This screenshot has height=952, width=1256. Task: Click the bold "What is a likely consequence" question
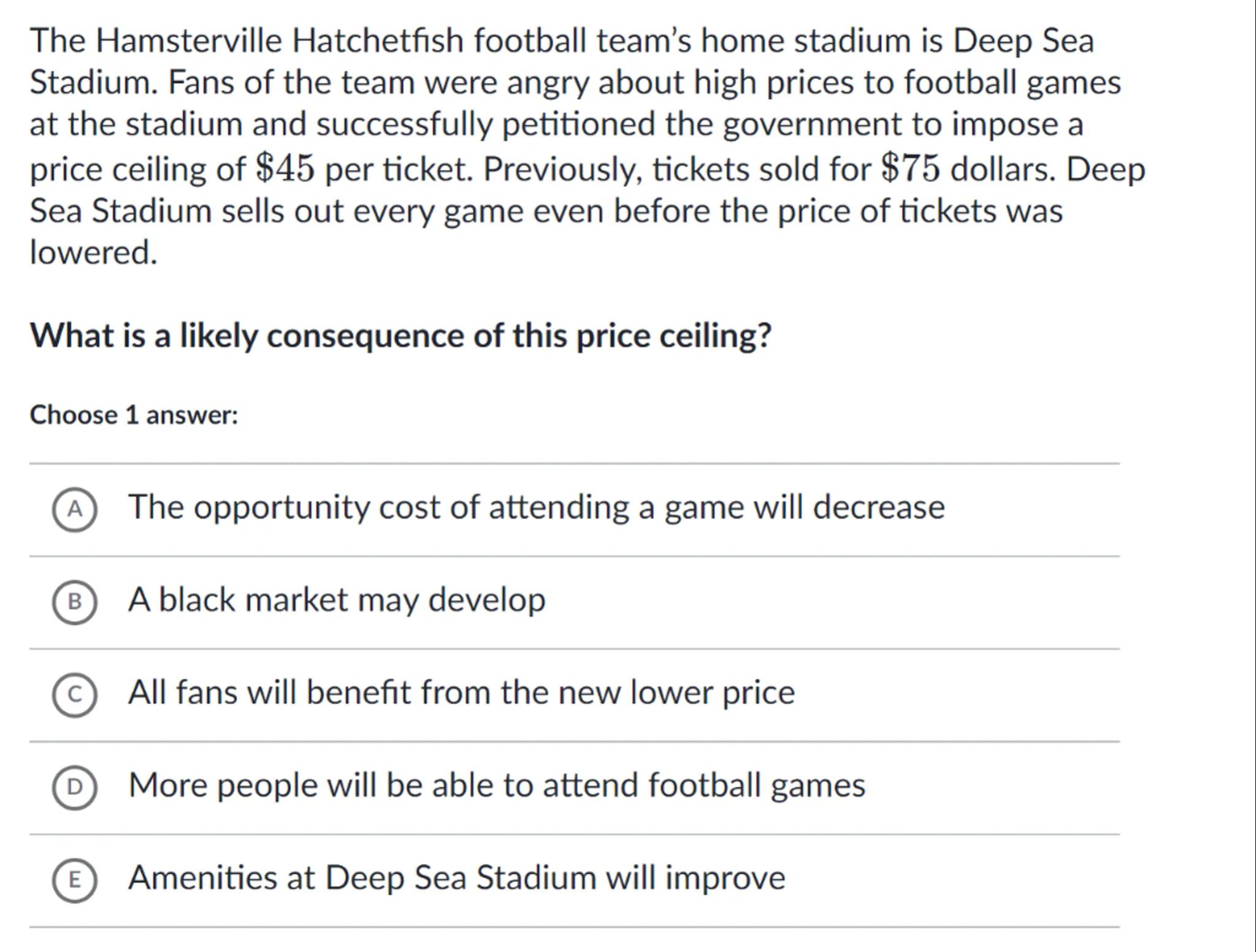(x=400, y=336)
